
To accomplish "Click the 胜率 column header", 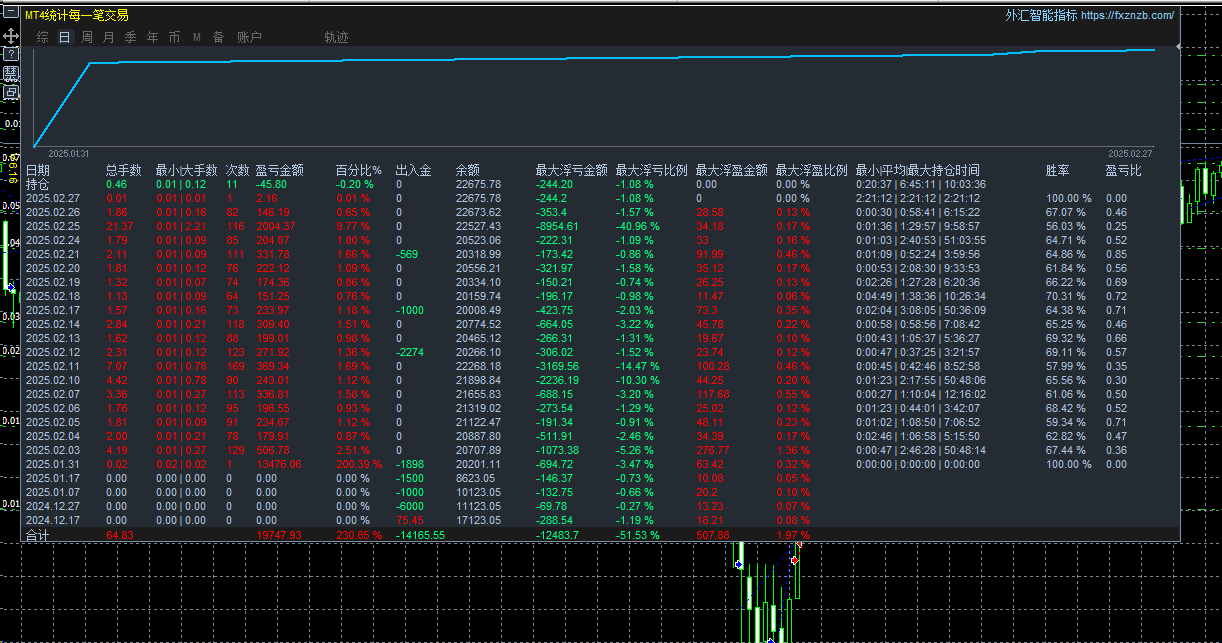I will click(1057, 171).
